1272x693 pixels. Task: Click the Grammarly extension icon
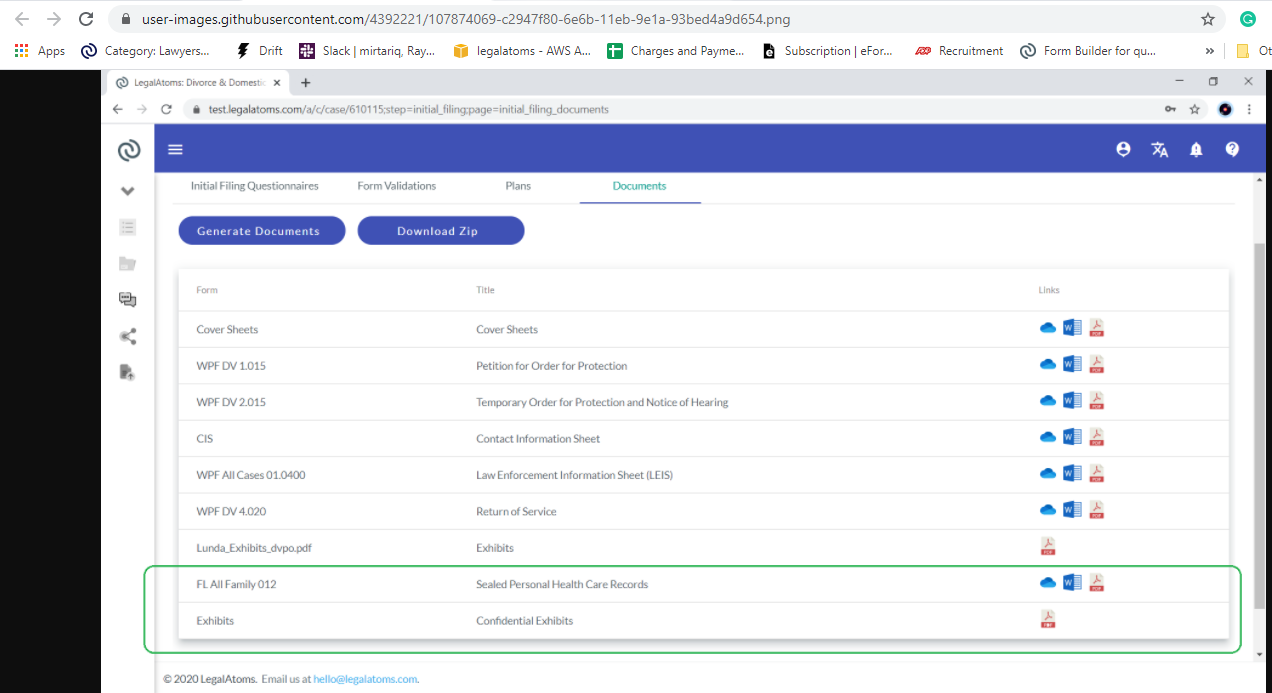pos(1247,19)
